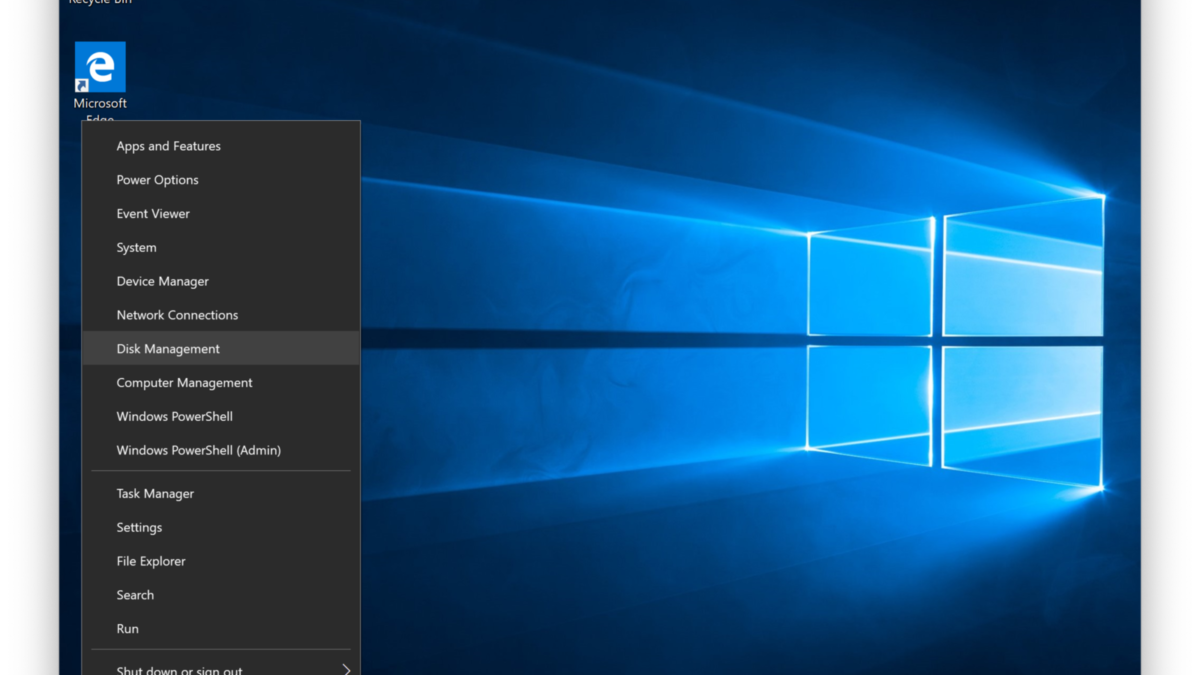Select Settings in the quick menu
This screenshot has height=675, width=1200.
tap(139, 528)
